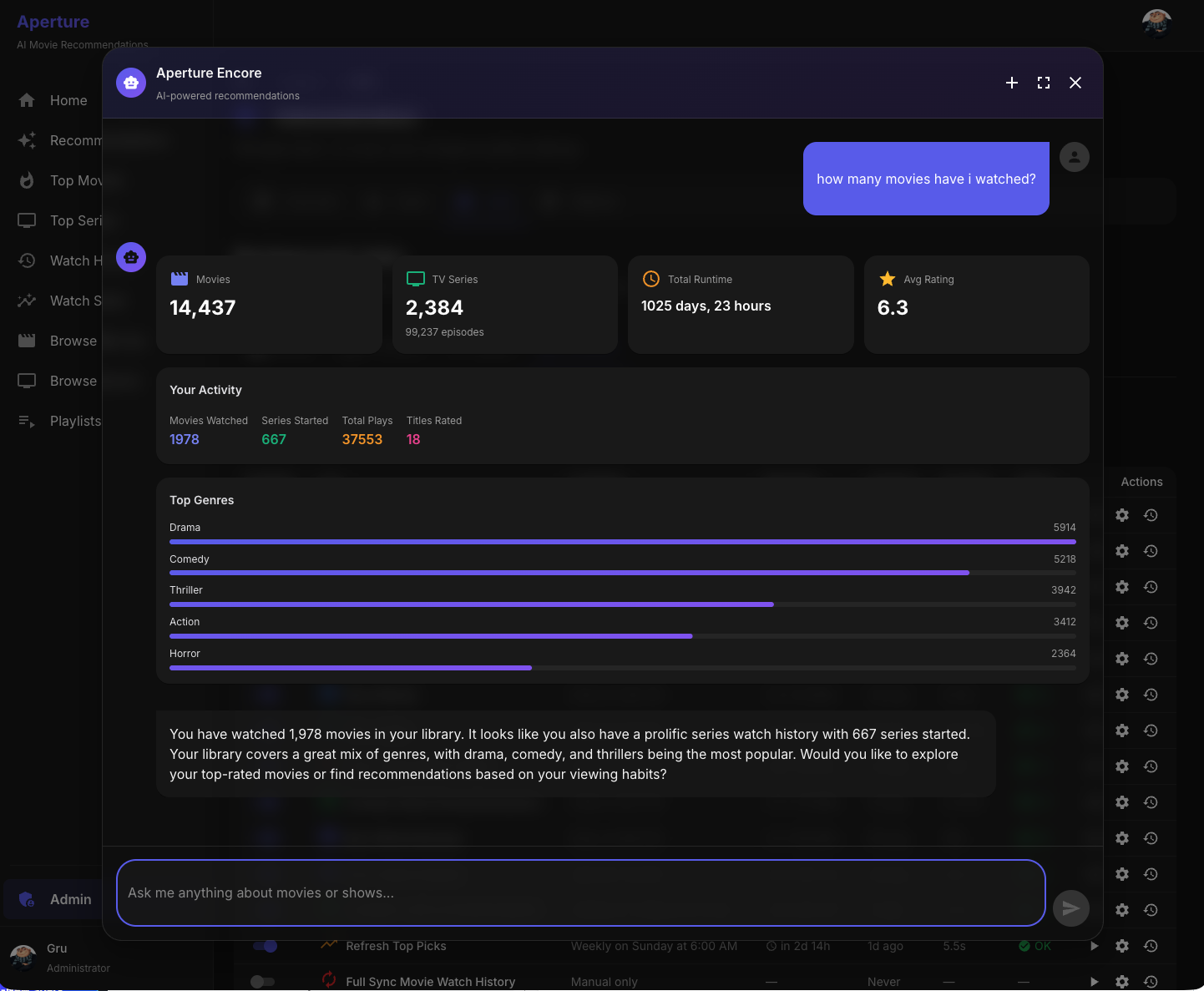Image resolution: width=1204 pixels, height=991 pixels.
Task: Click the Thriller genre progress bar
Action: (x=623, y=604)
